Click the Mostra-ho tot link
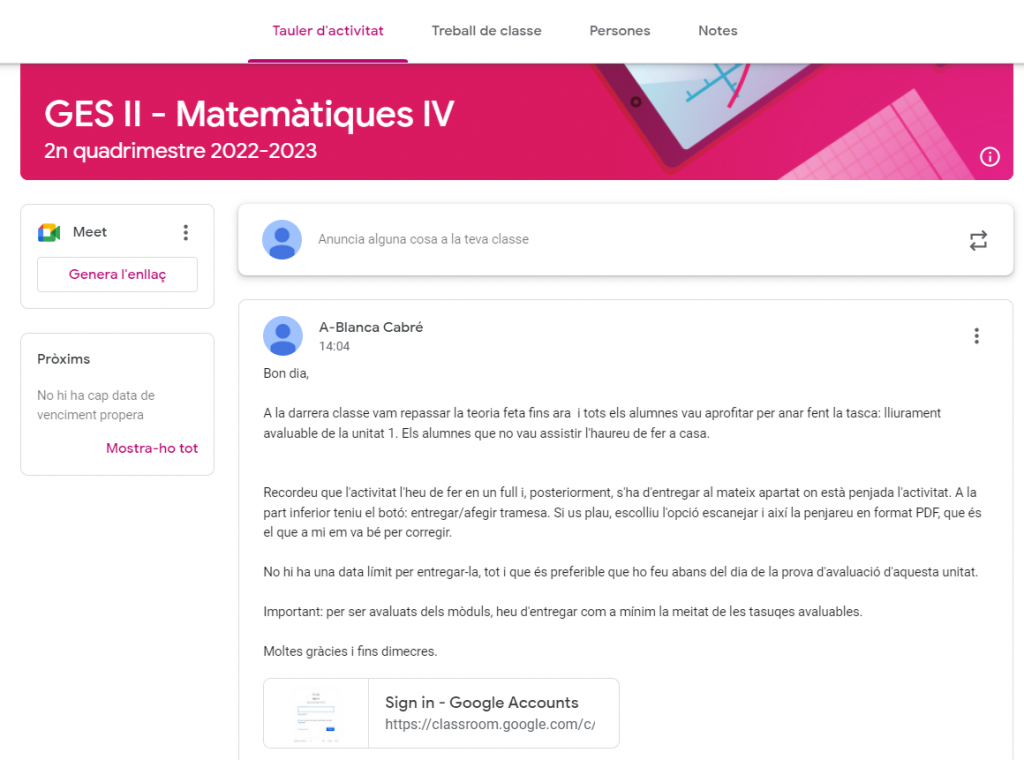The width and height of the screenshot is (1024, 760). [x=152, y=448]
